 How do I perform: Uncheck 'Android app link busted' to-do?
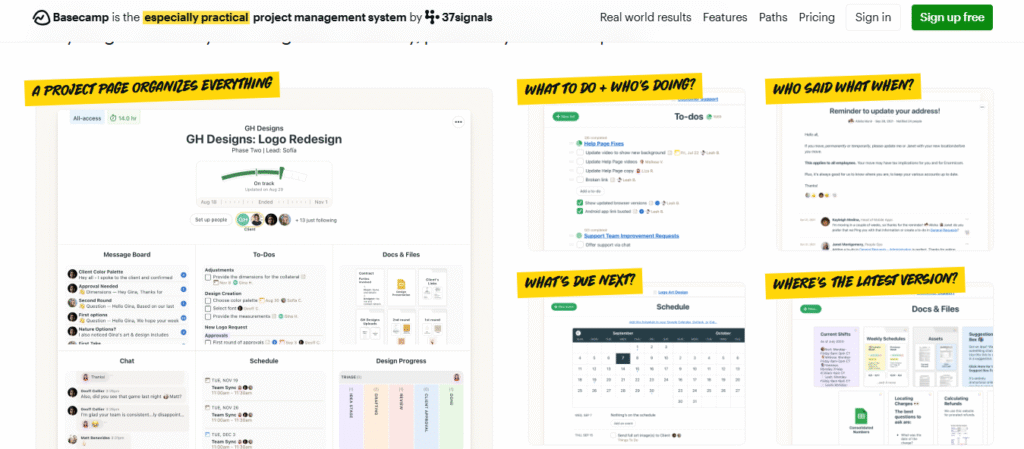pyautogui.click(x=580, y=211)
